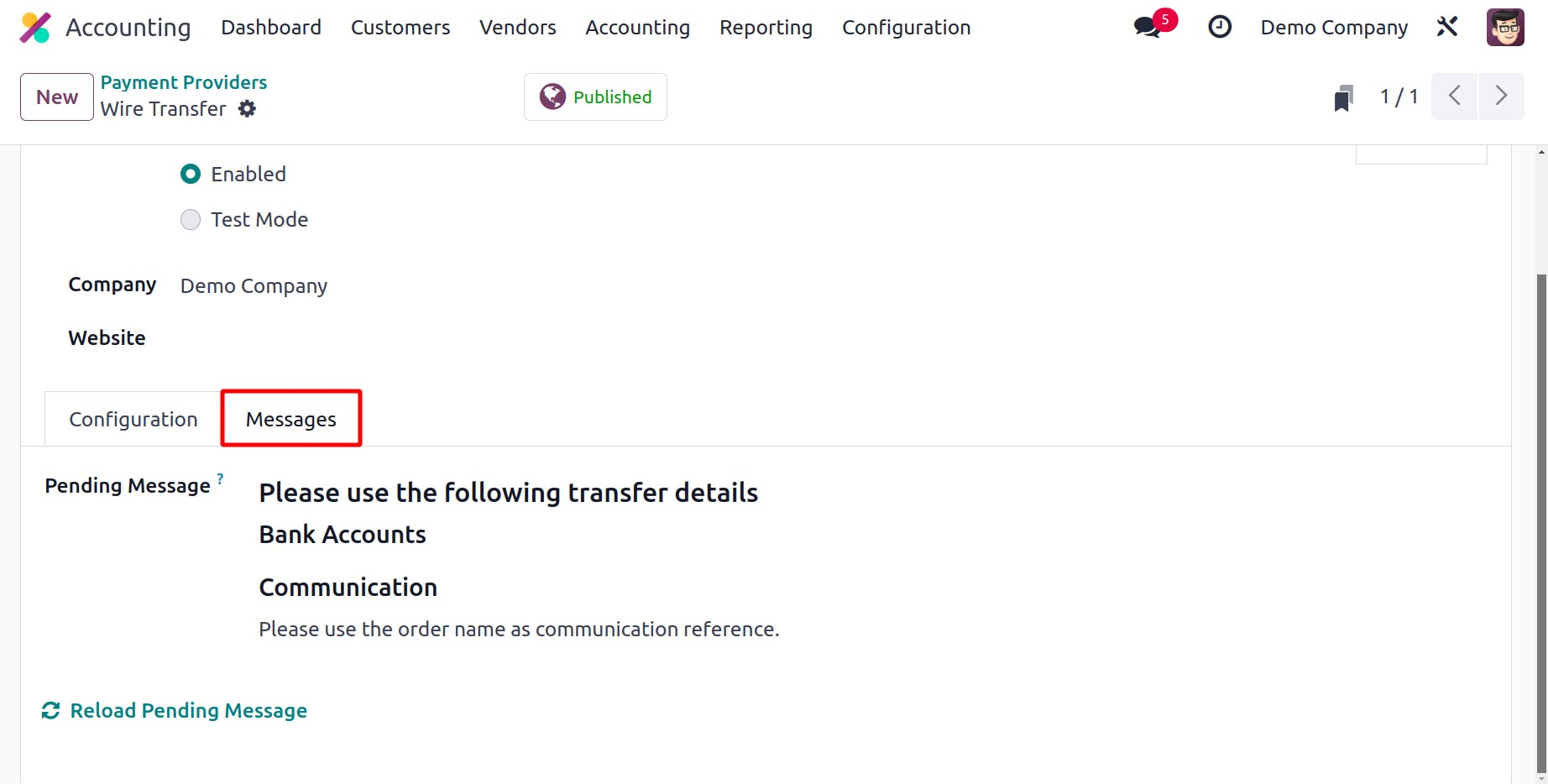The width and height of the screenshot is (1548, 784).
Task: Expand the Reporting menu
Action: [766, 28]
